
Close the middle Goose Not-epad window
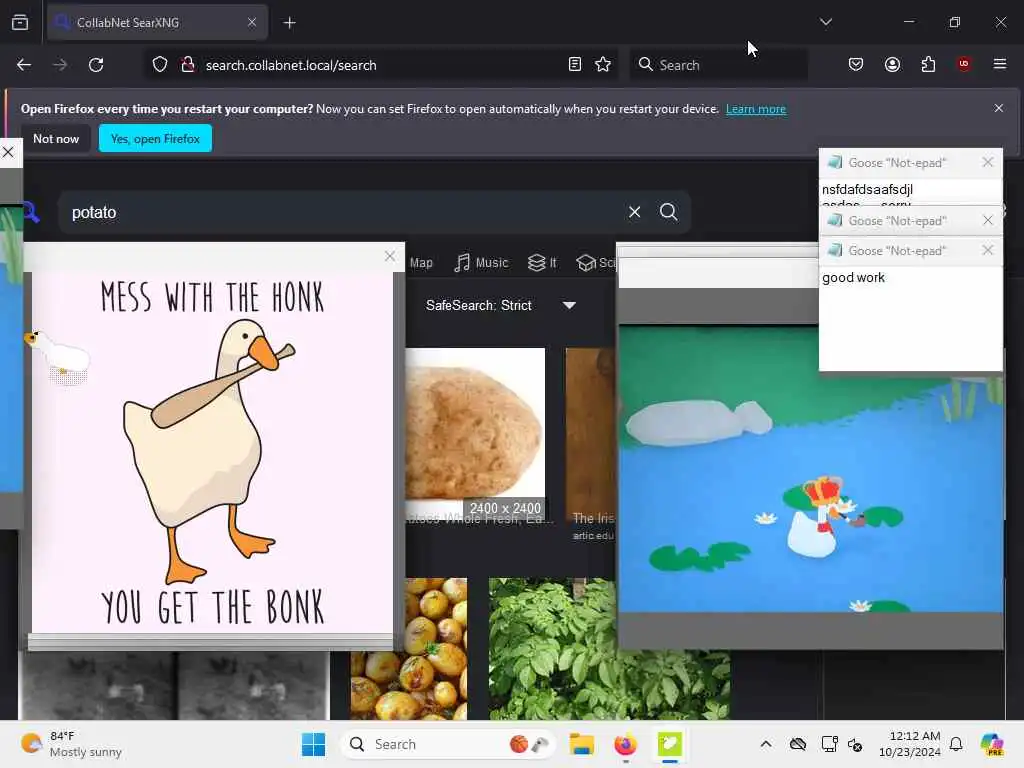coord(987,220)
